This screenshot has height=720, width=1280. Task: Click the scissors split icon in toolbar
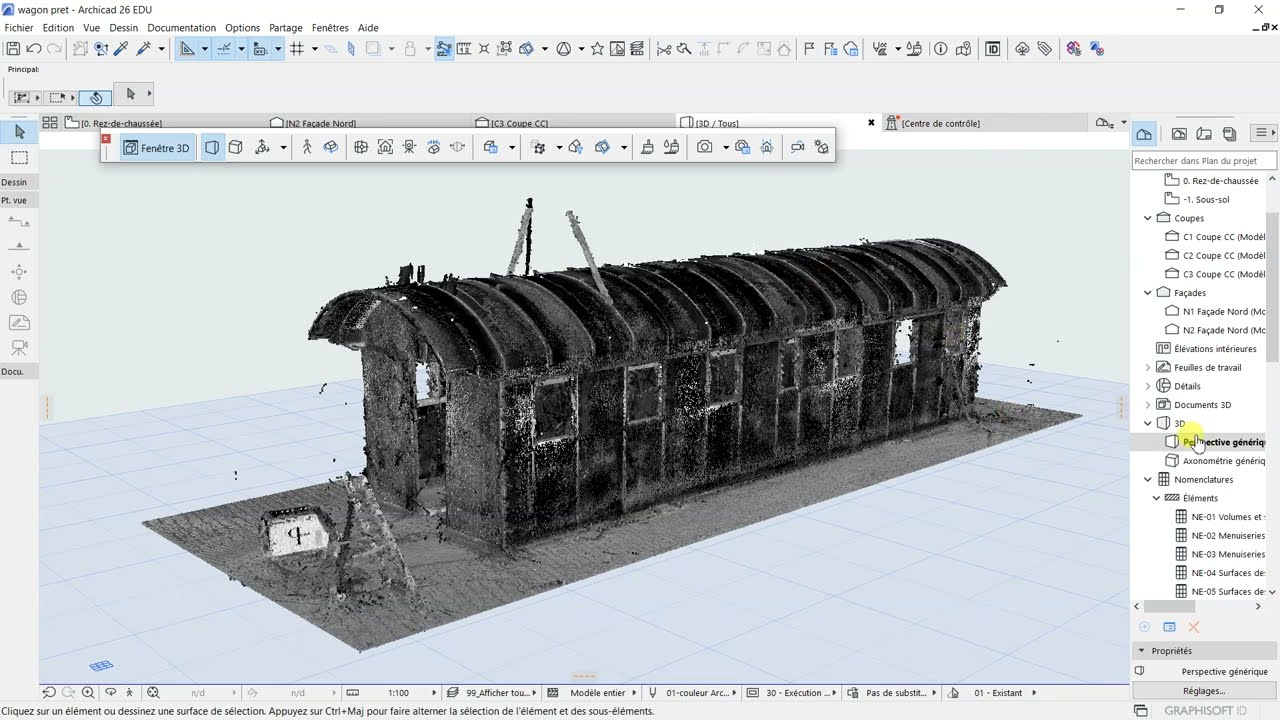click(x=663, y=48)
